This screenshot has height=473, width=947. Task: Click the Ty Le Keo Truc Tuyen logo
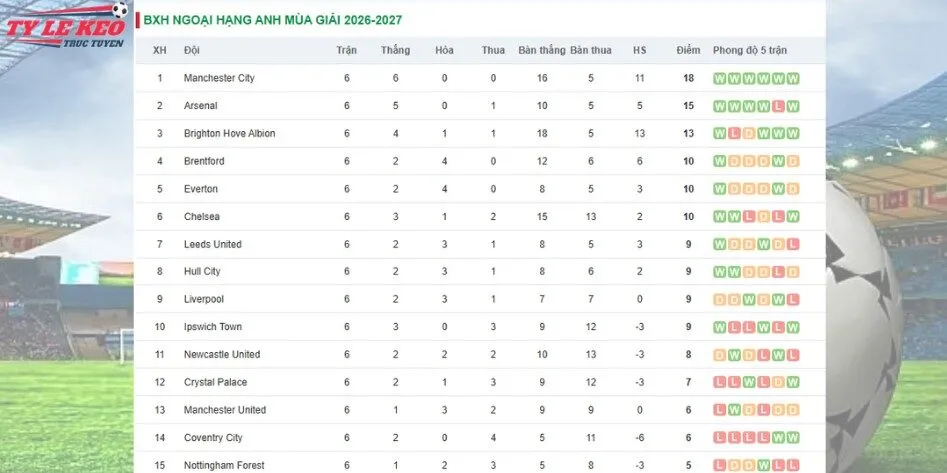tap(66, 25)
